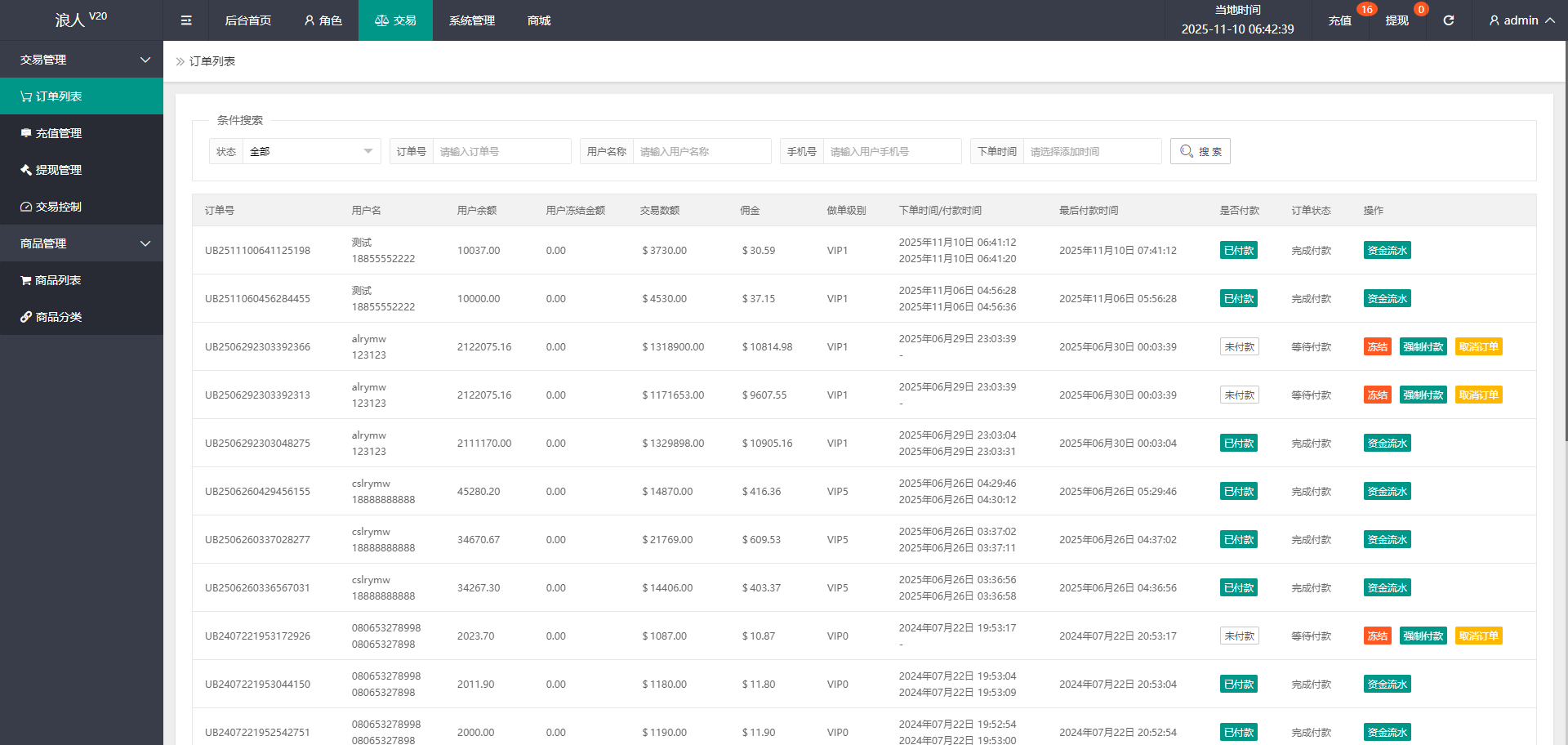The width and height of the screenshot is (1568, 745).
Task: Collapse the 商品管理 sidebar group
Action: [x=82, y=243]
